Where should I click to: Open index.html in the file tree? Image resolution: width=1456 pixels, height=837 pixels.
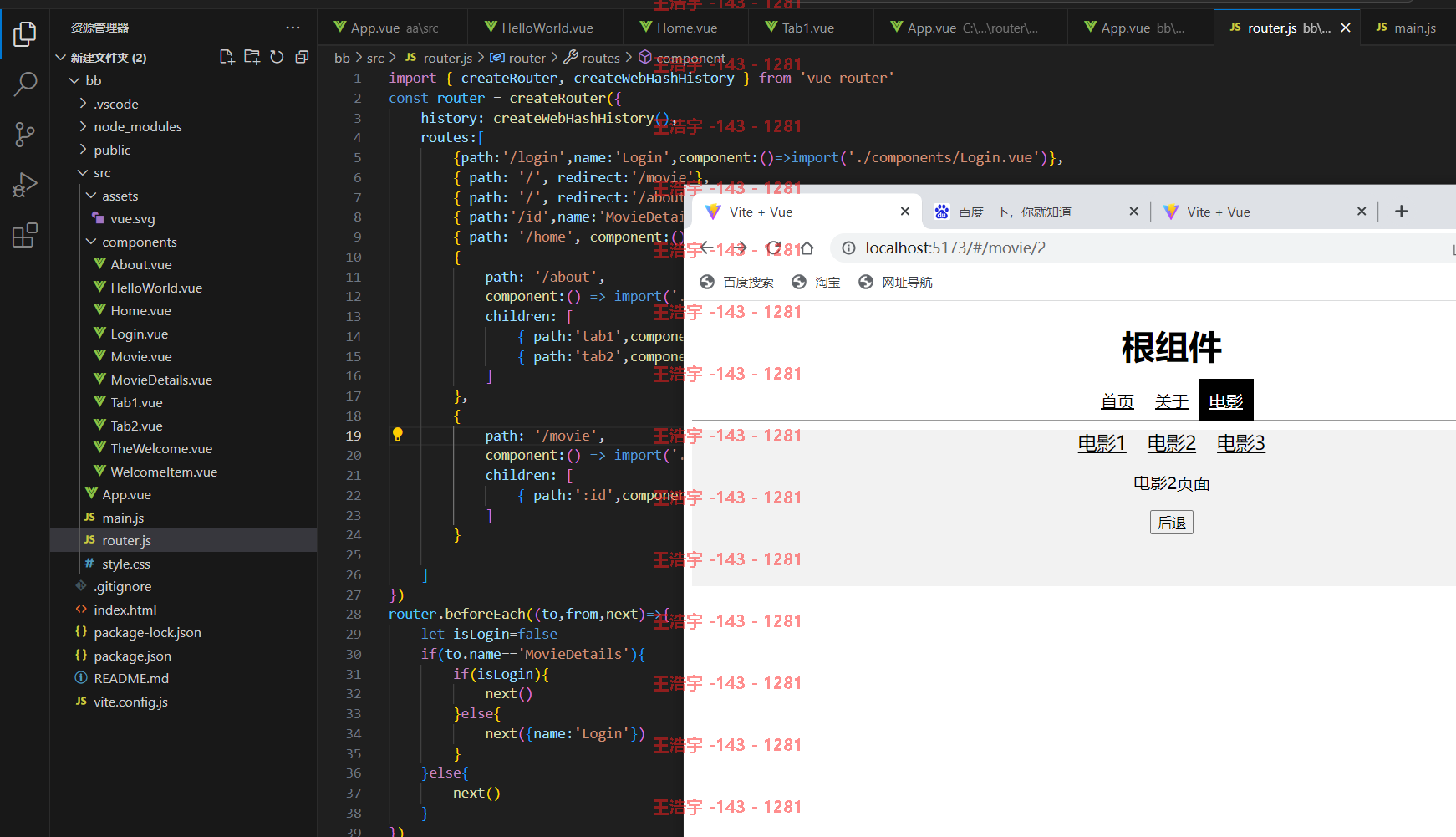pyautogui.click(x=125, y=610)
